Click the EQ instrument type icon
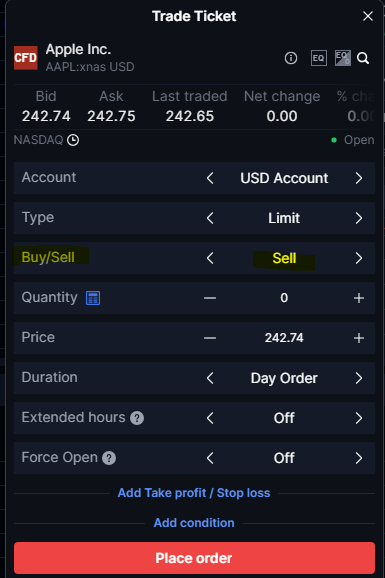 (319, 58)
